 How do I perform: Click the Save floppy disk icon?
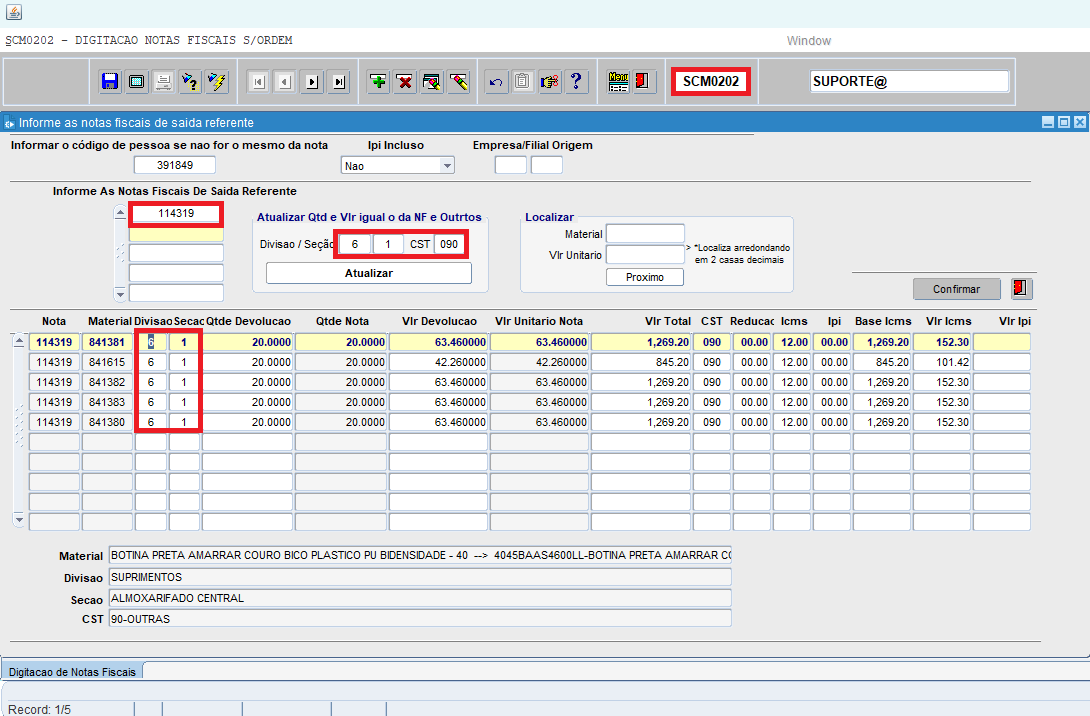[x=110, y=82]
